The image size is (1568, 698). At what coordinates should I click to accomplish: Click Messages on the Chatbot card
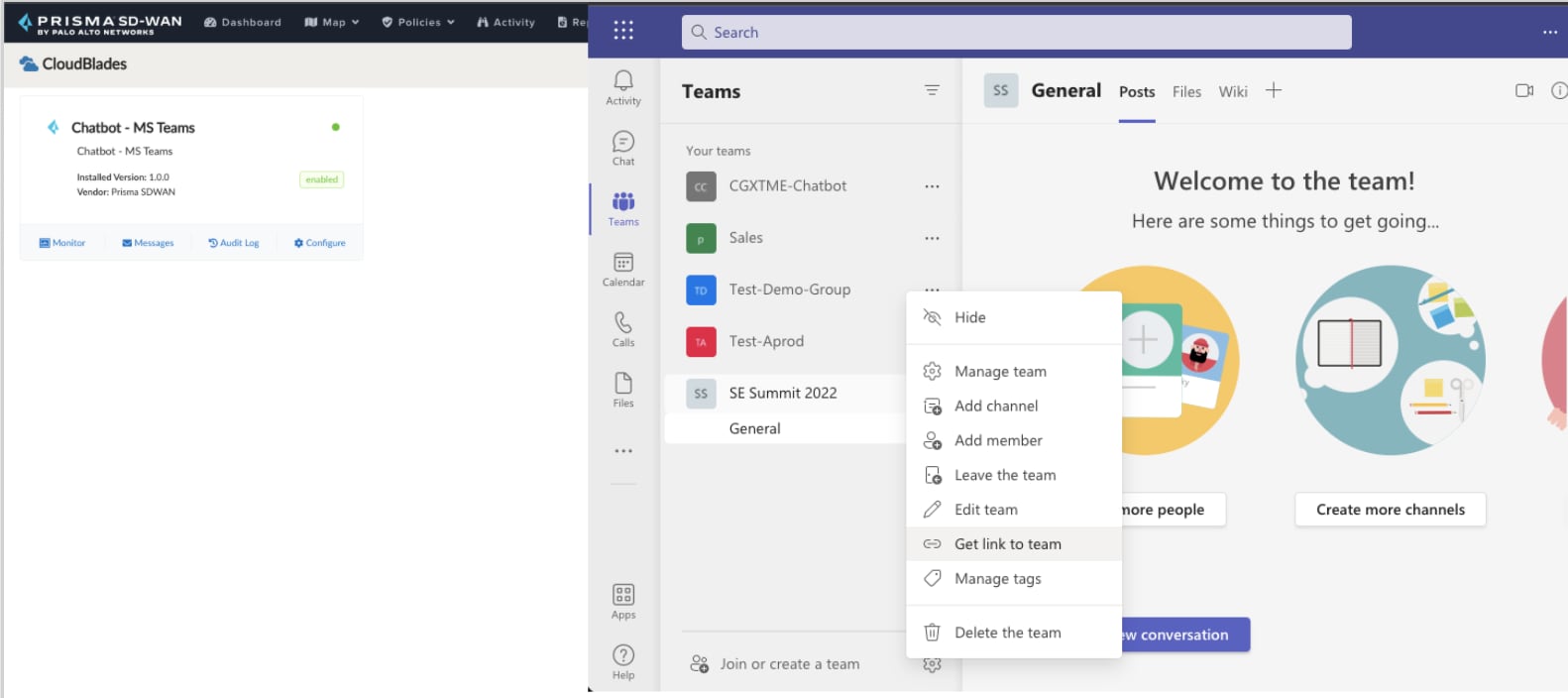coord(148,243)
